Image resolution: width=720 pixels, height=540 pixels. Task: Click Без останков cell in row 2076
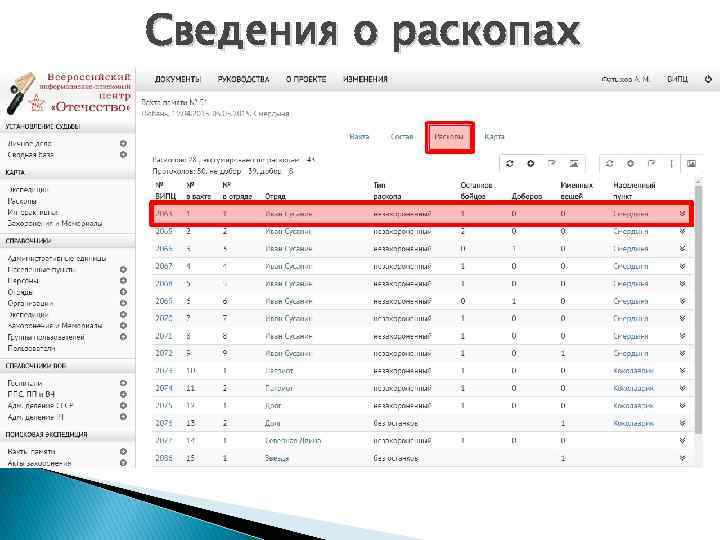[395, 423]
